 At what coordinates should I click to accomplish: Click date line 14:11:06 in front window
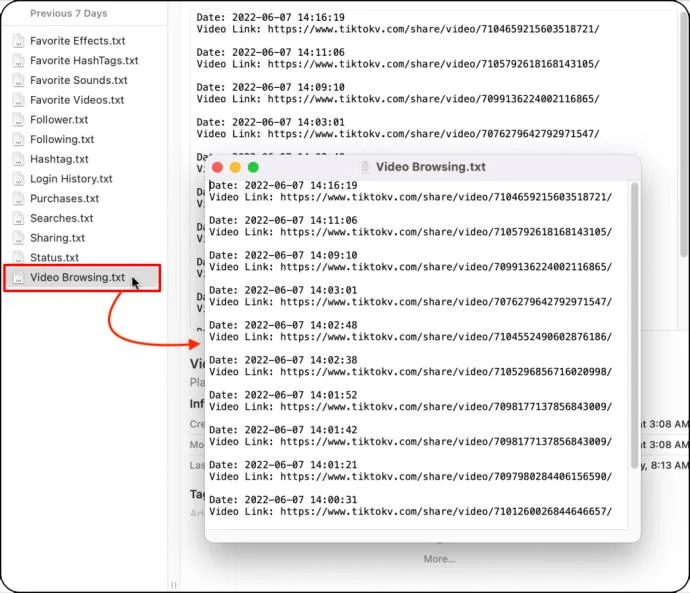(x=283, y=220)
